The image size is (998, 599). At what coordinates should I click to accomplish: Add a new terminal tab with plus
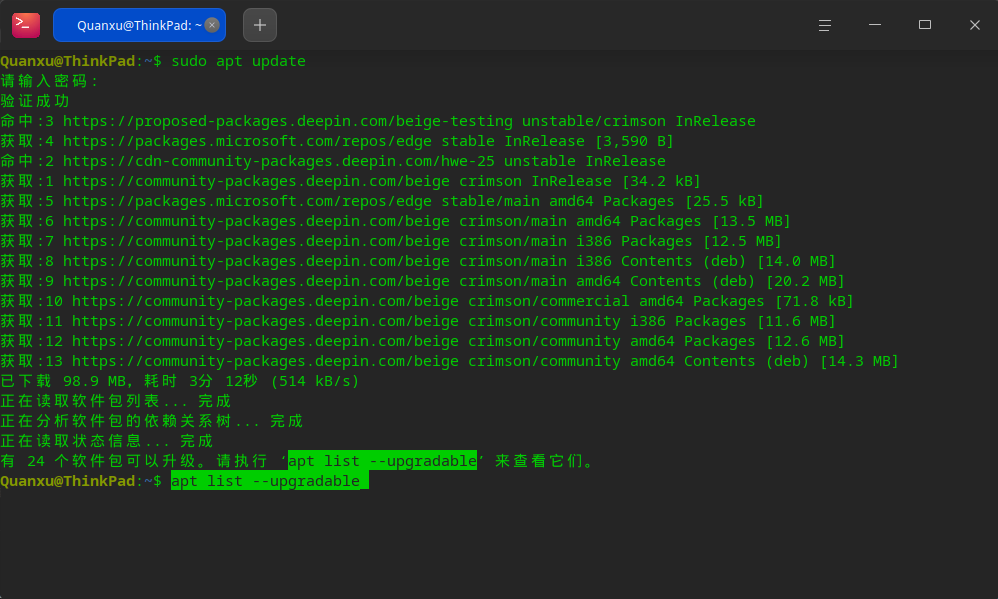260,25
